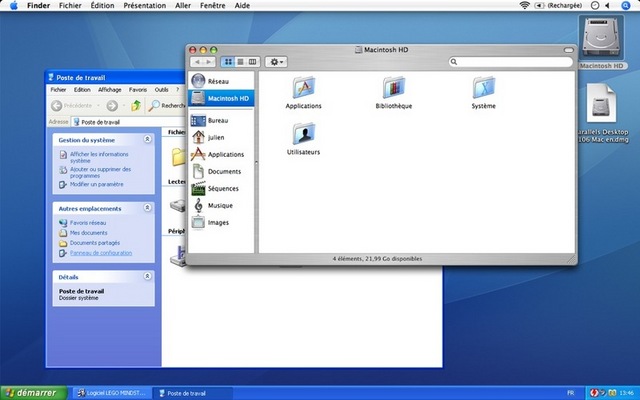Click the volume icon in the menu bar
This screenshot has width=640, height=400.
(x=607, y=5)
